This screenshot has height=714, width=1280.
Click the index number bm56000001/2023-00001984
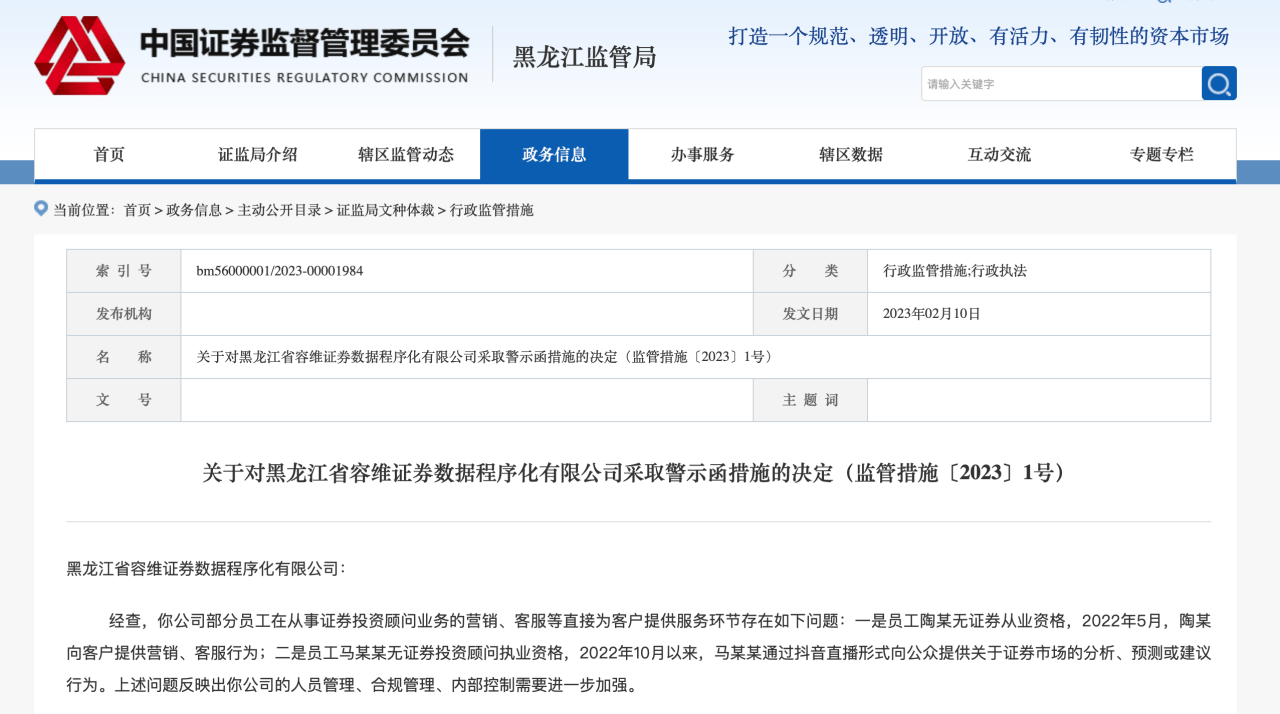pyautogui.click(x=279, y=271)
